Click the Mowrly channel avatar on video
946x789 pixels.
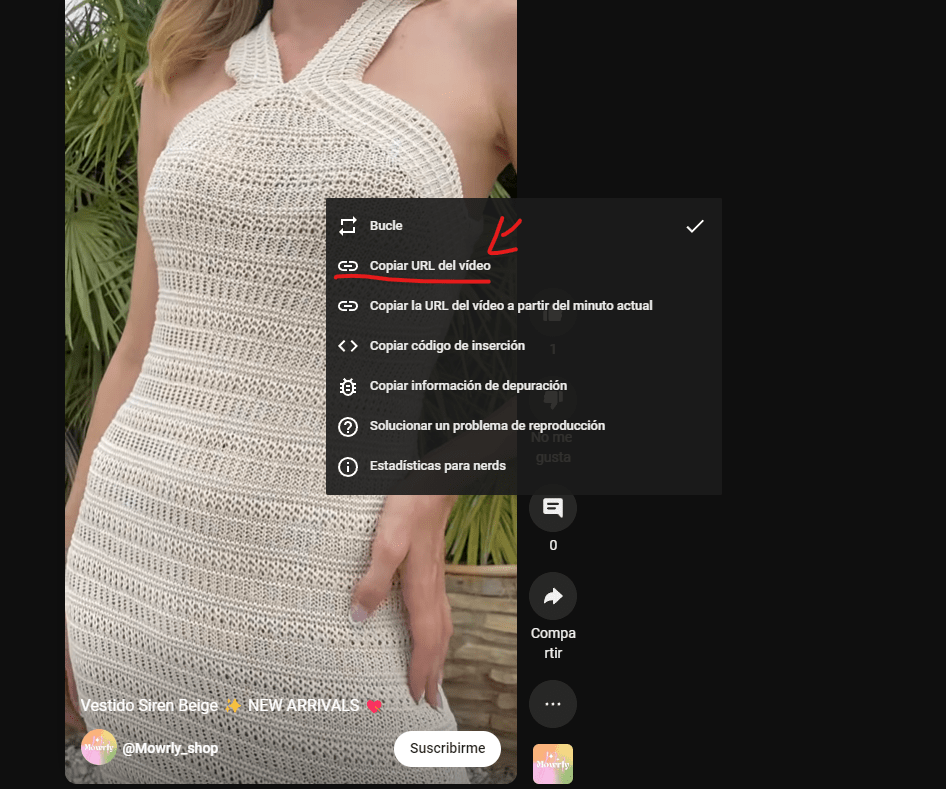98,747
